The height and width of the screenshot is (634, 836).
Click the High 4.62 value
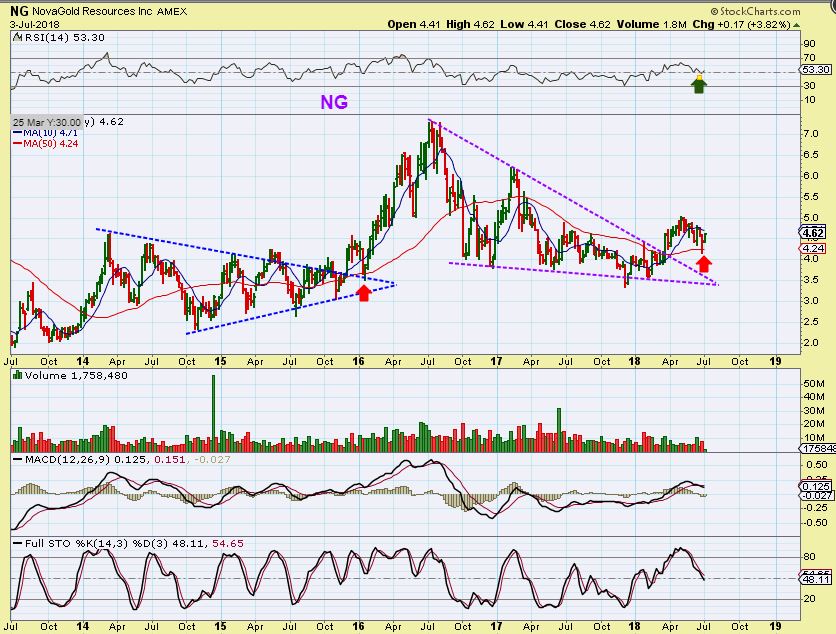pyautogui.click(x=470, y=24)
